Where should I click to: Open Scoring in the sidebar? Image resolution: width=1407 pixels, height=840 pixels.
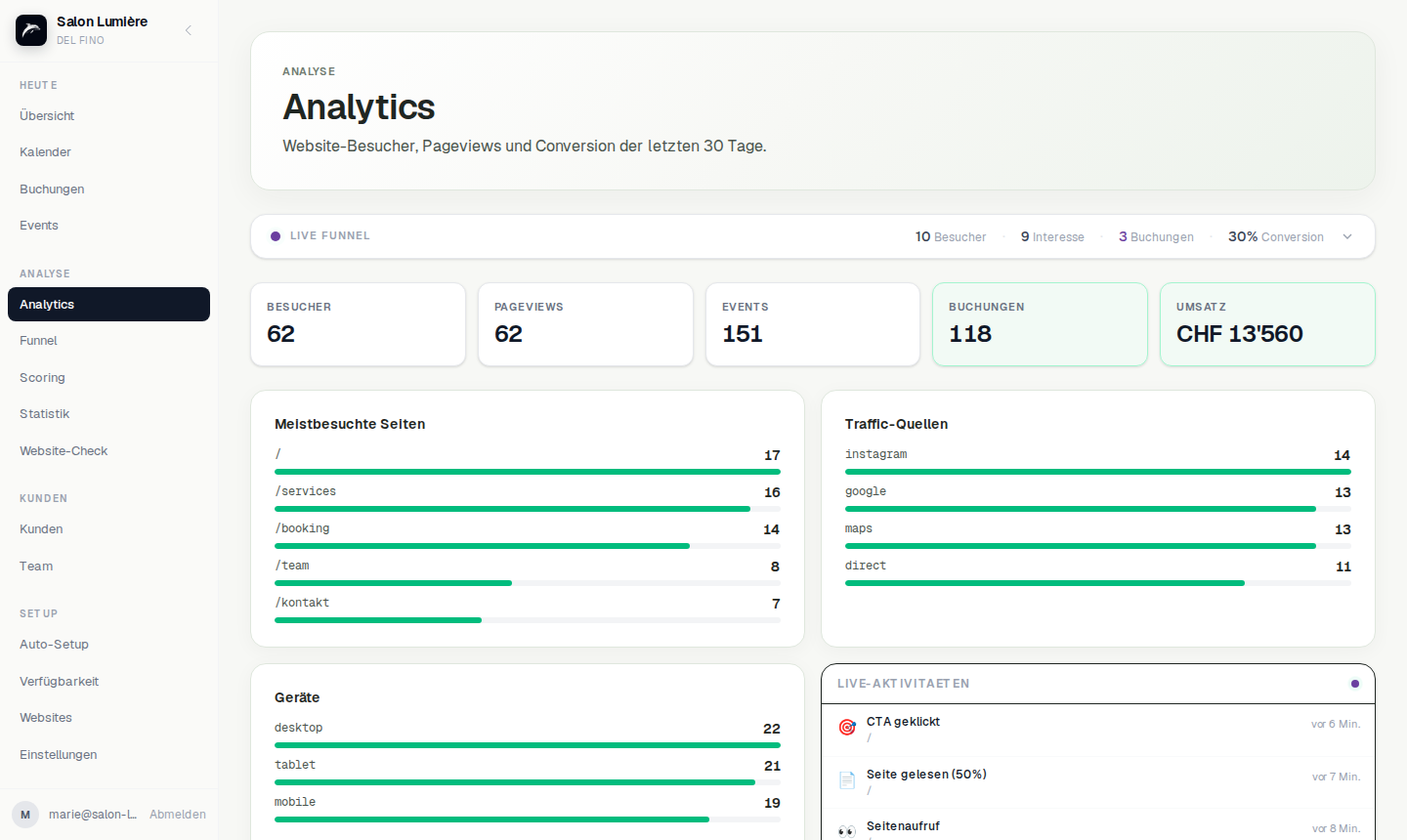[x=108, y=378]
